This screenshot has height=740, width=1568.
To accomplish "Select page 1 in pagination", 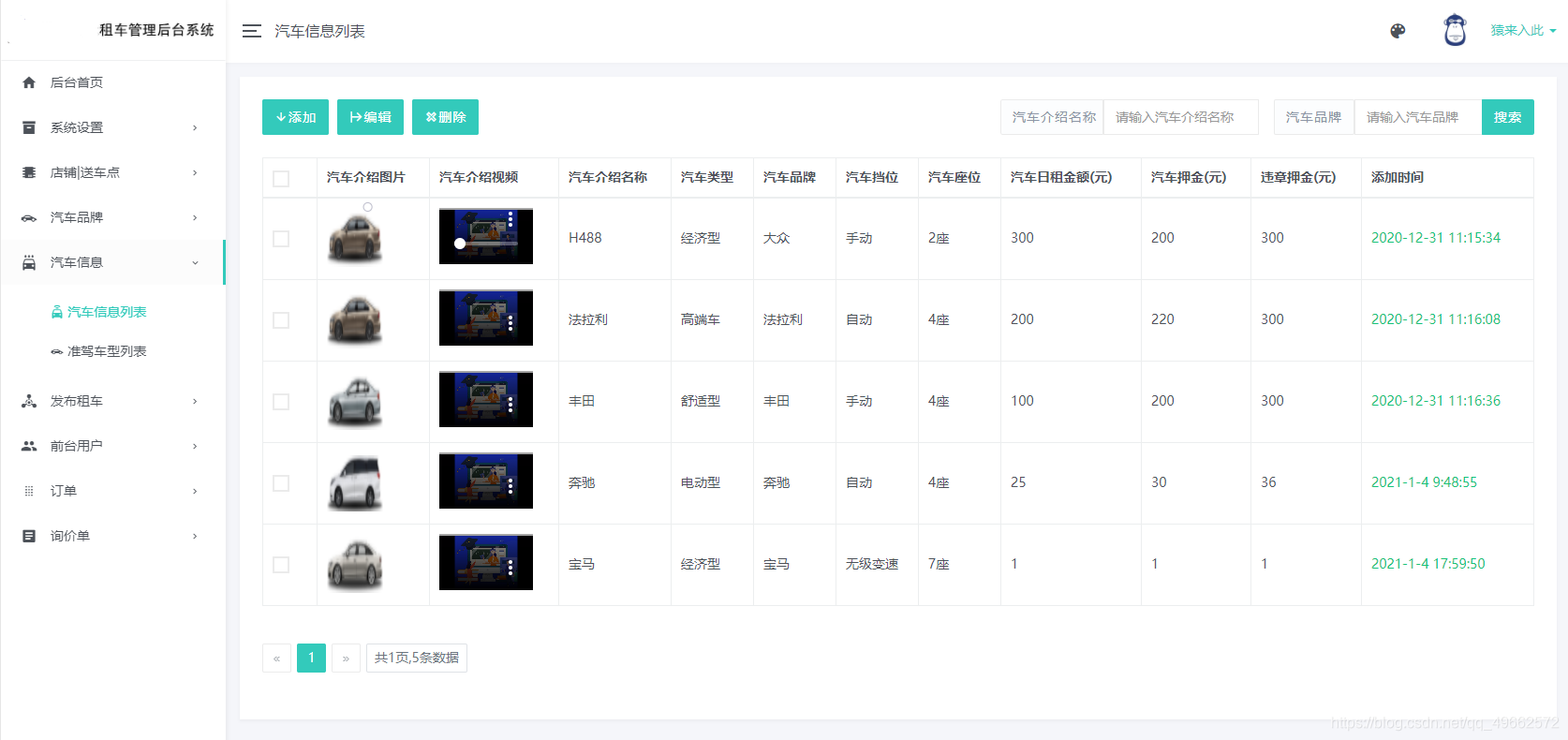I will click(311, 659).
